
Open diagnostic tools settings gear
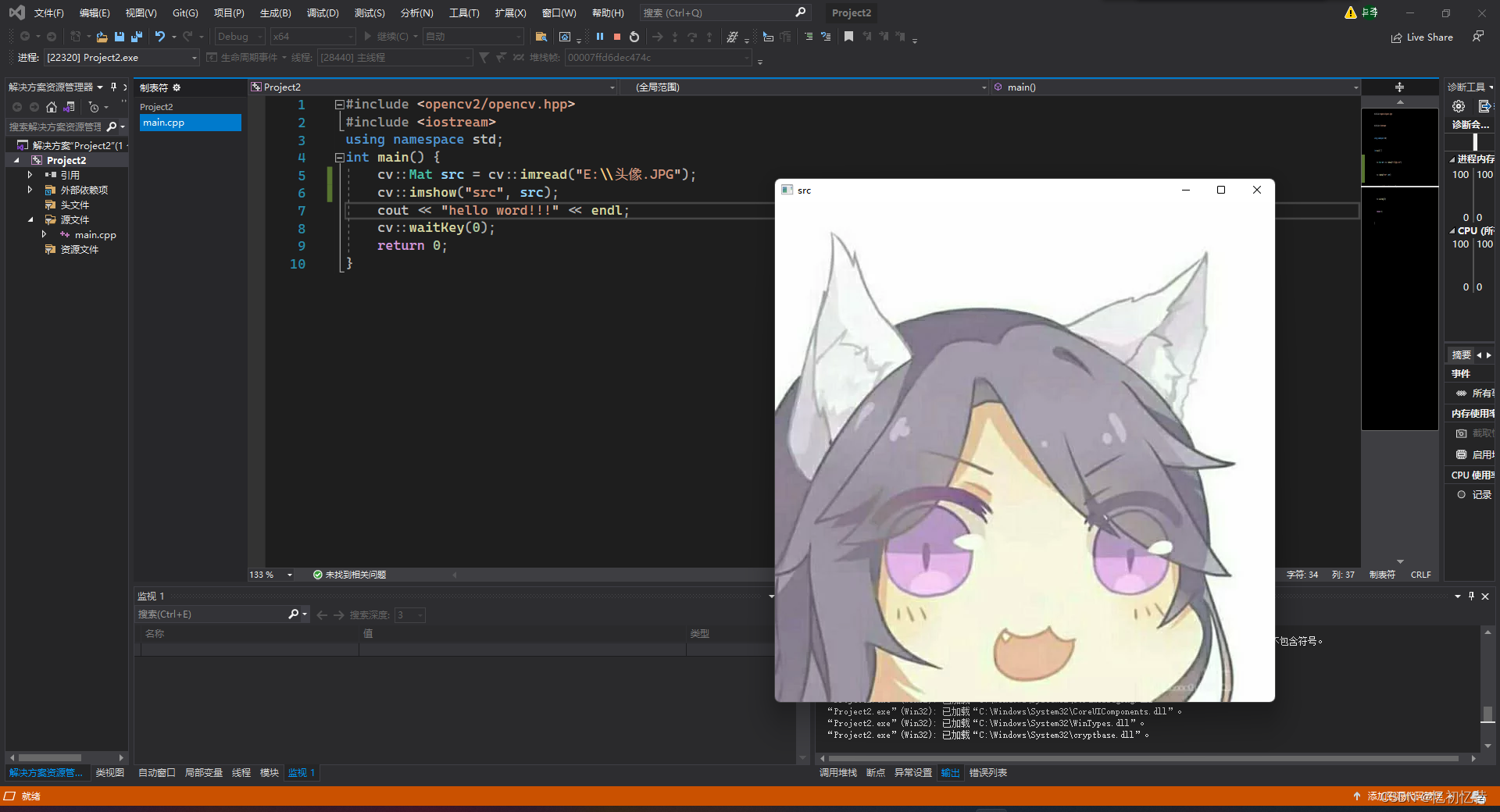tap(1459, 106)
